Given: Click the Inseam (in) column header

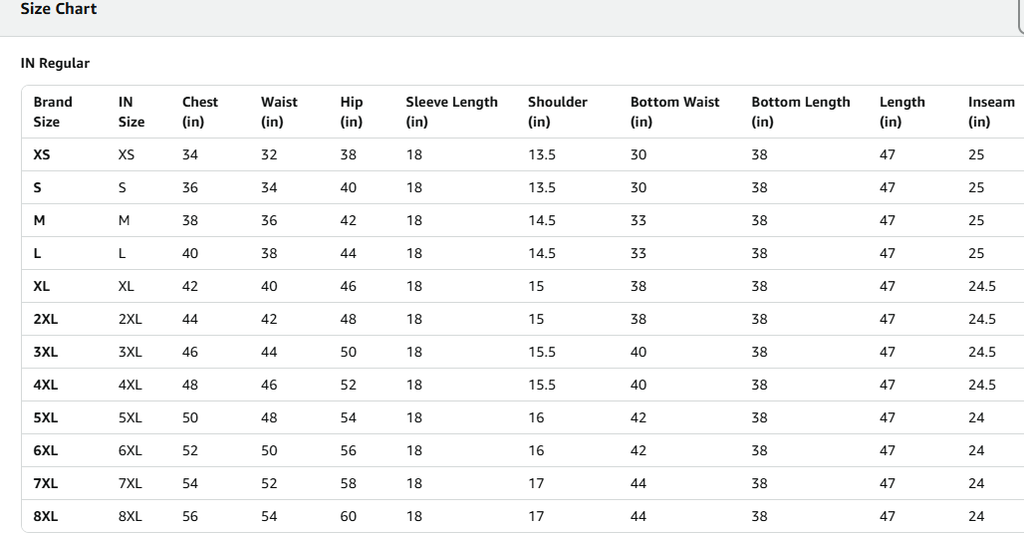Looking at the screenshot, I should pos(990,112).
